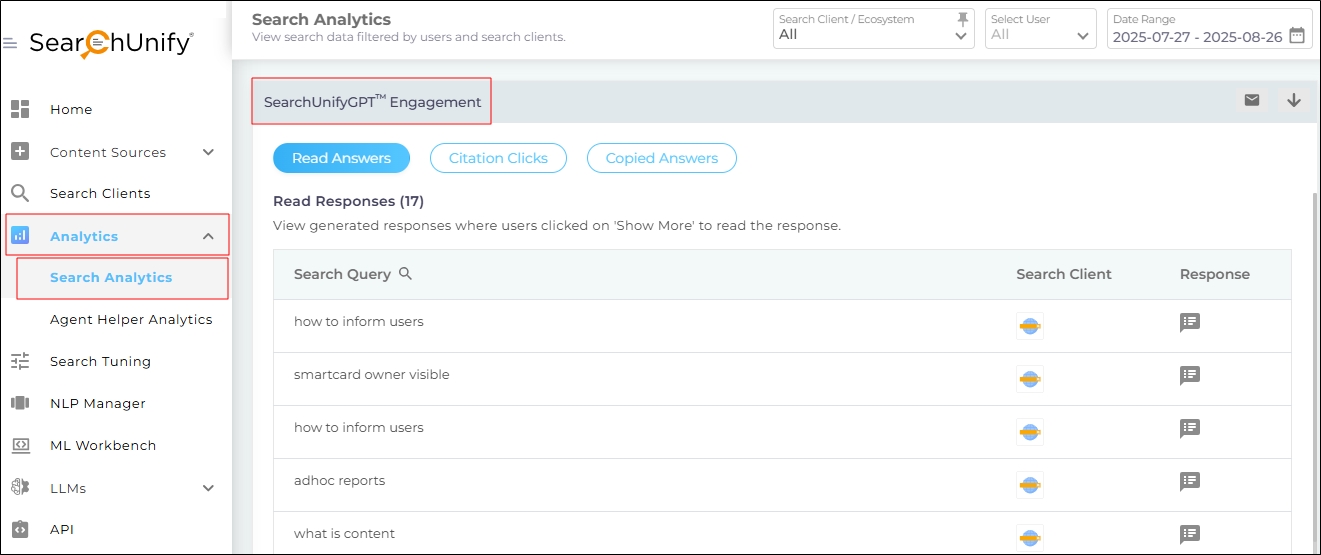1321x555 pixels.
Task: Open the Select User dropdown
Action: pos(1082,36)
